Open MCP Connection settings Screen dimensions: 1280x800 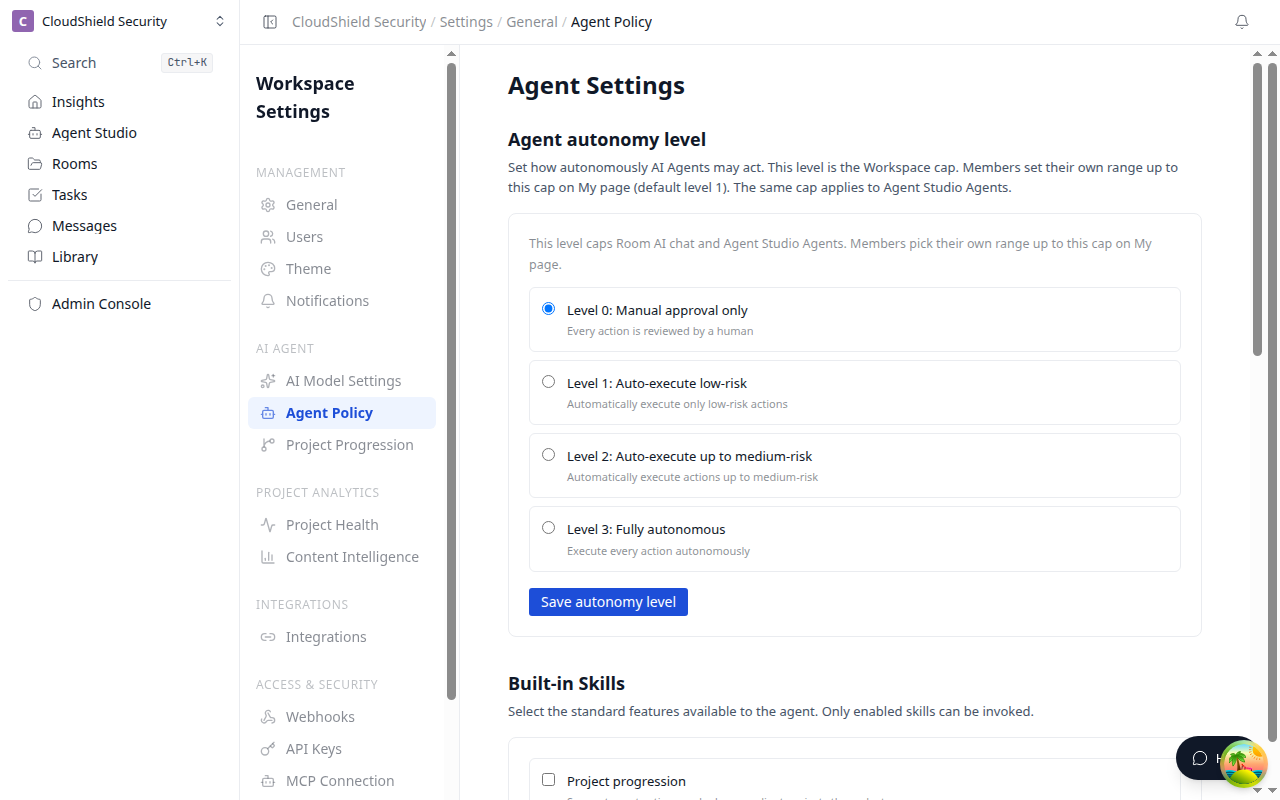coord(342,781)
